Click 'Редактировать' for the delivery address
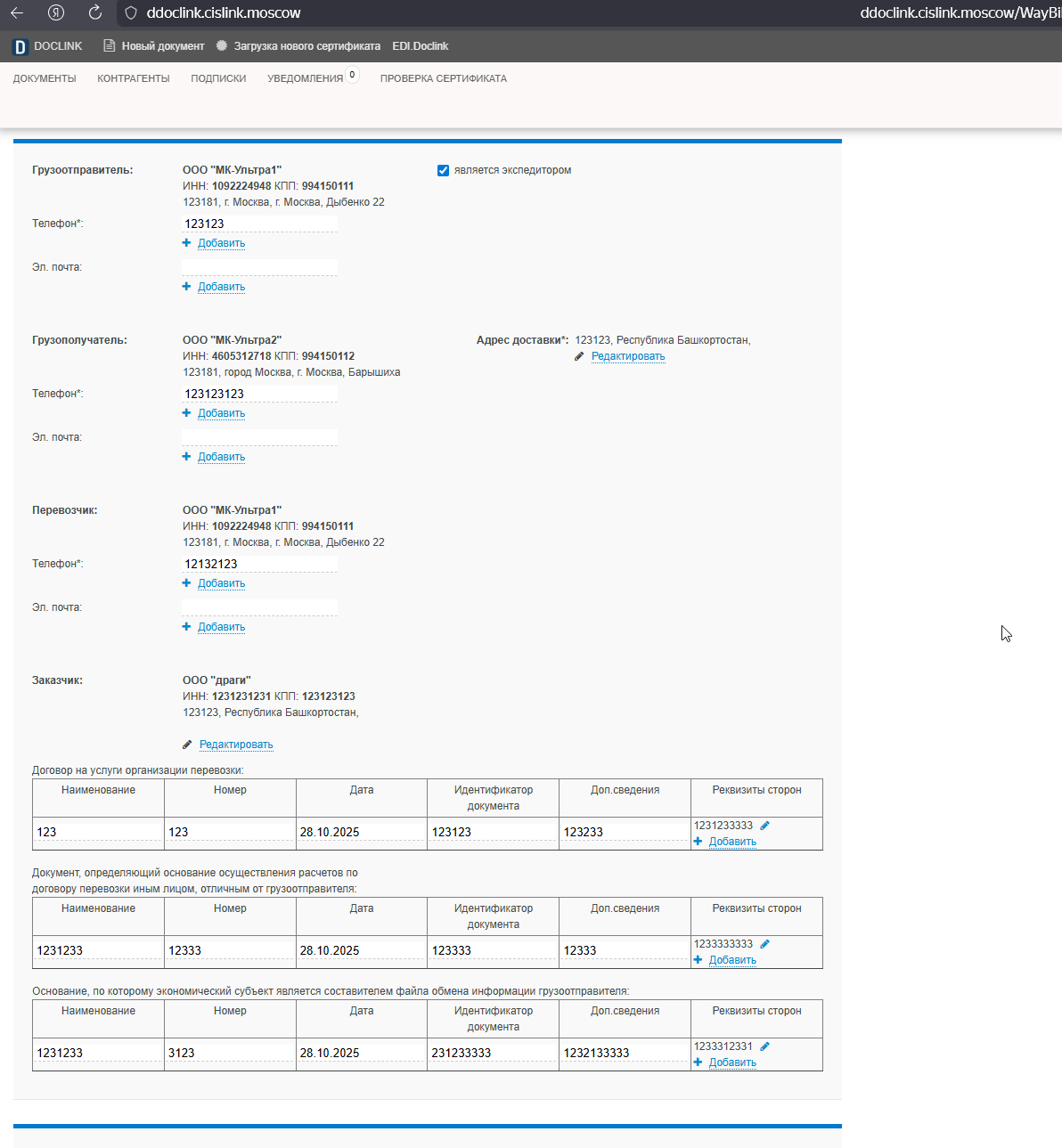The height and width of the screenshot is (1148, 1062). click(628, 356)
